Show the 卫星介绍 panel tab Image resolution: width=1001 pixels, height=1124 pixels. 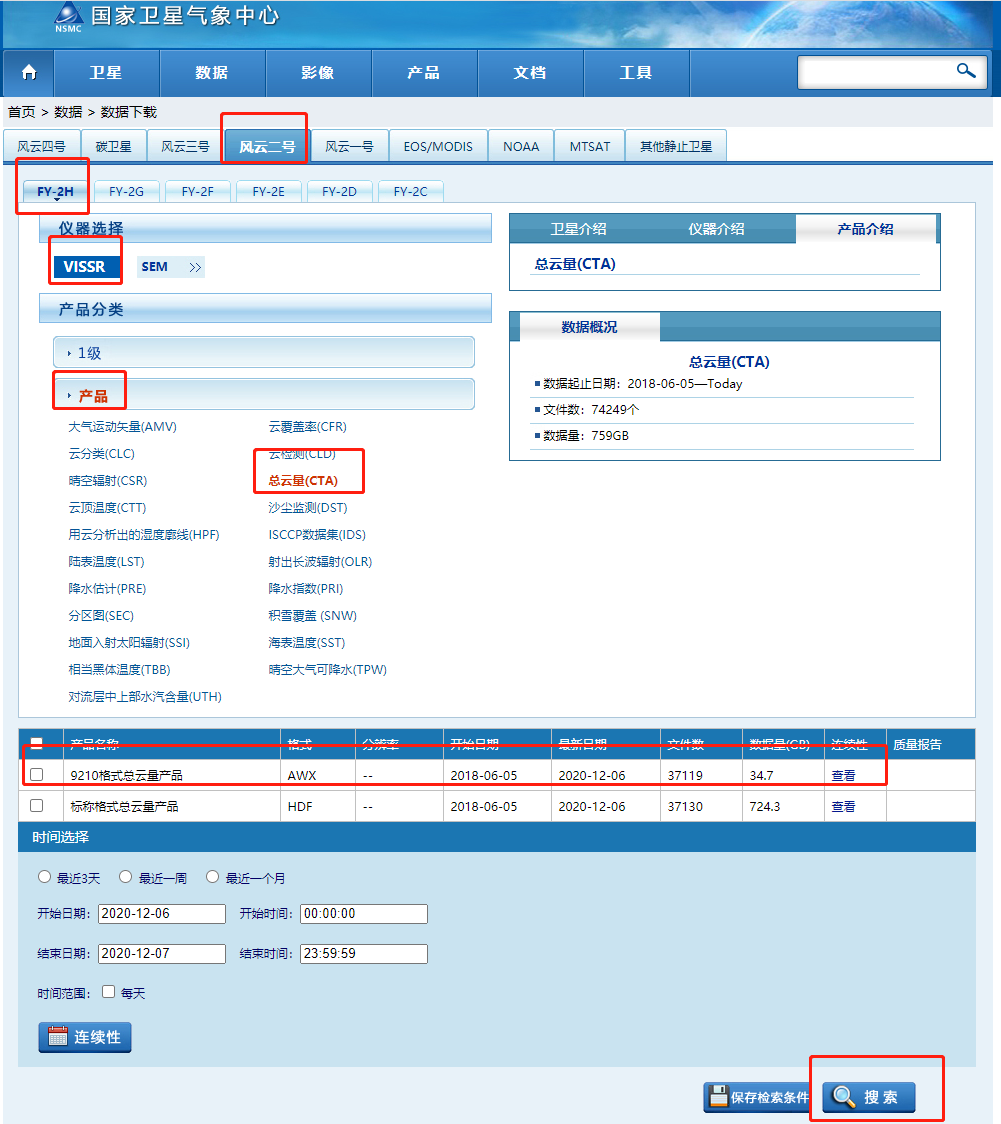click(x=579, y=229)
